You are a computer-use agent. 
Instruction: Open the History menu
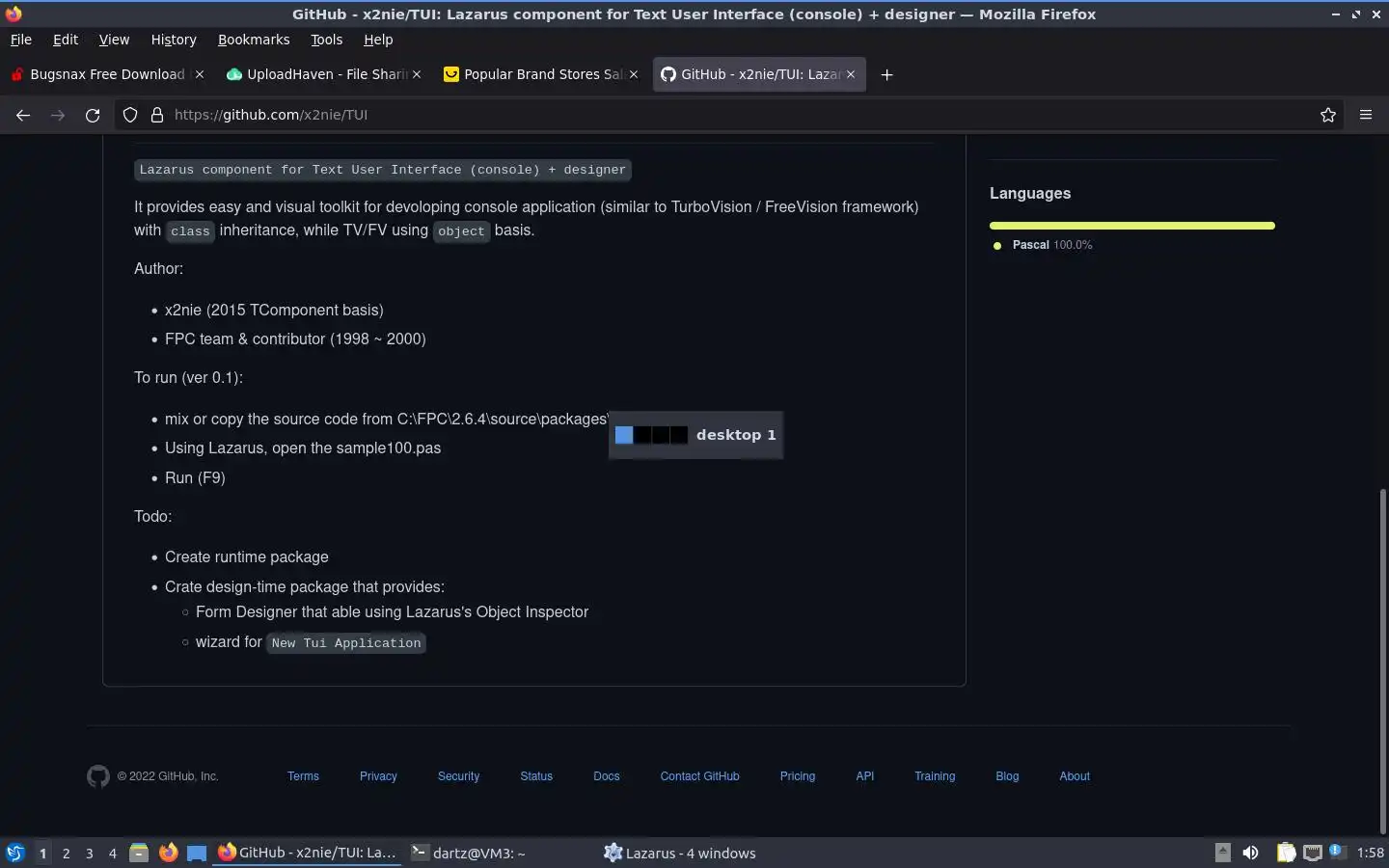coord(174,40)
